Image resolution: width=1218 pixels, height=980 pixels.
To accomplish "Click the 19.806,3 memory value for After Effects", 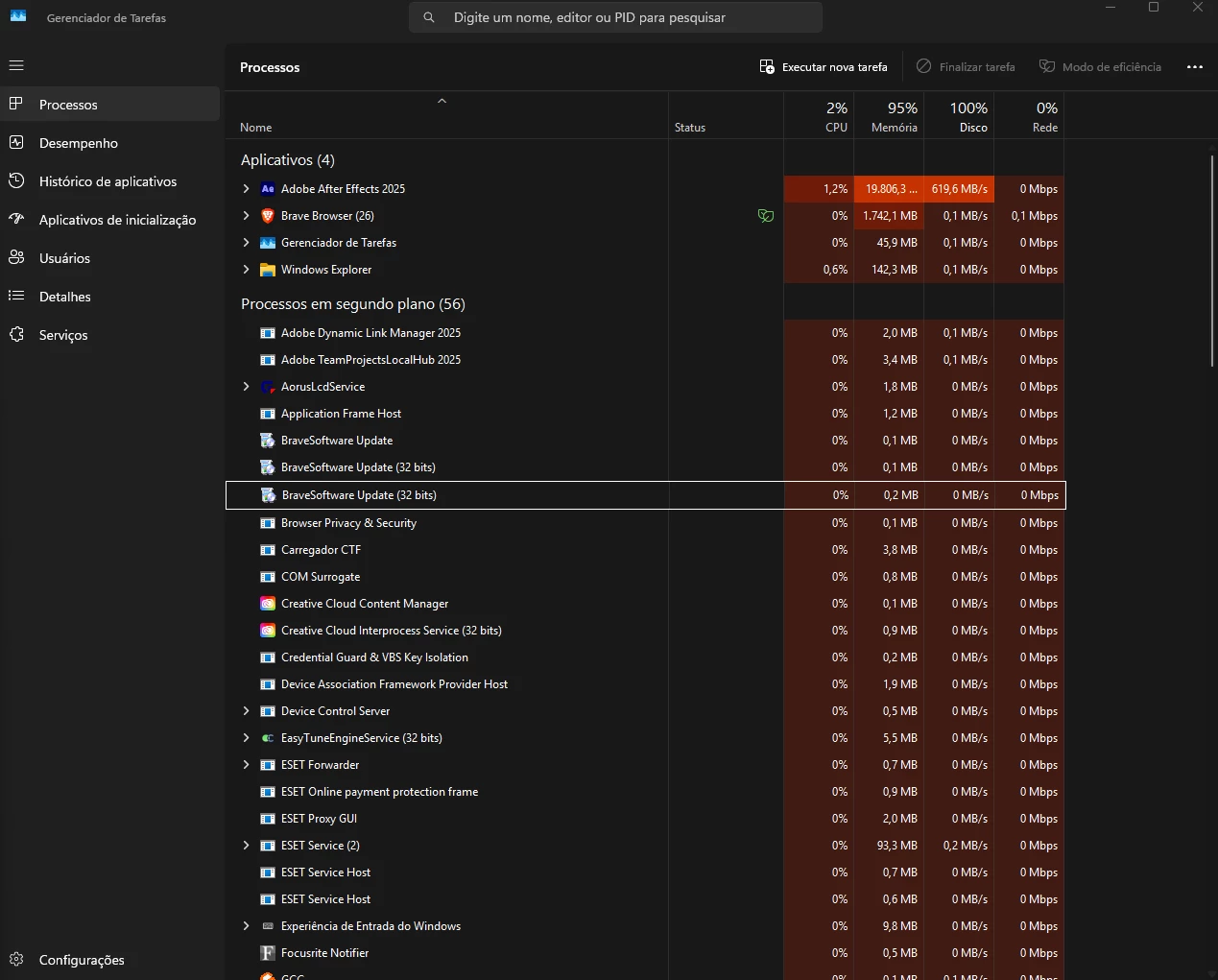I will pyautogui.click(x=889, y=189).
